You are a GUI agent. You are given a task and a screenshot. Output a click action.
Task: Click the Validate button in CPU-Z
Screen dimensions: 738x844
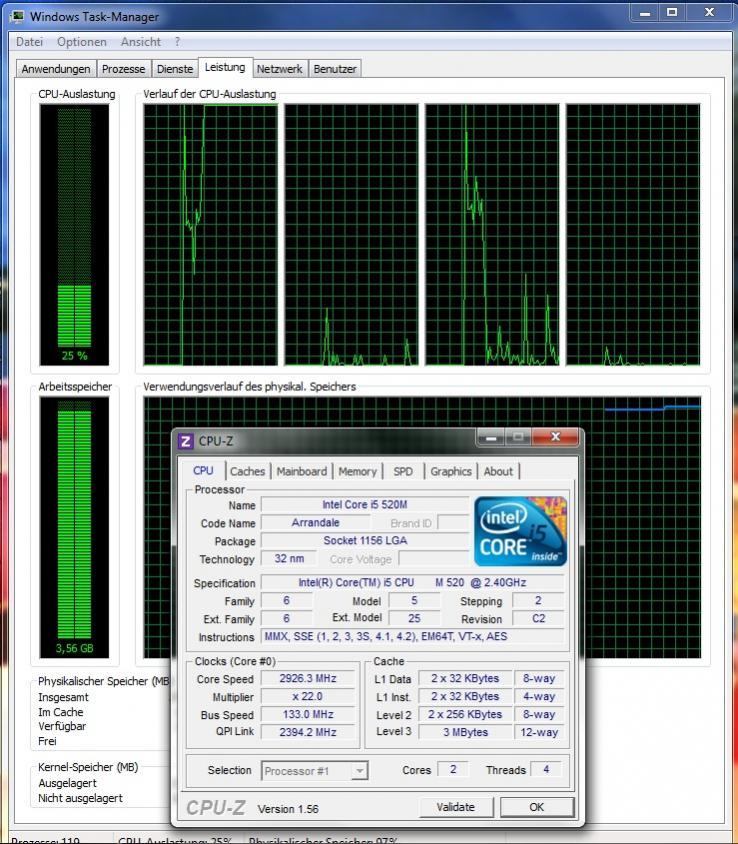coord(456,807)
